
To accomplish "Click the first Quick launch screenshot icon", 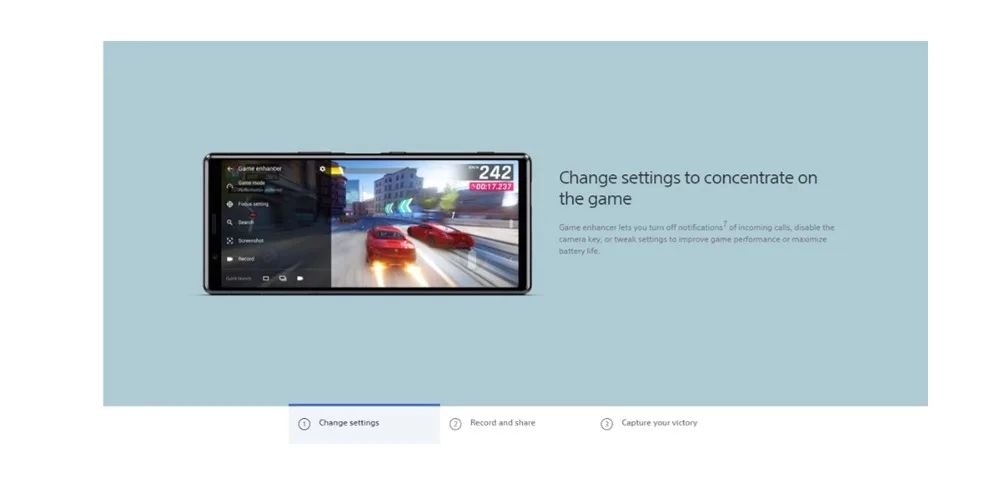I will pos(266,279).
